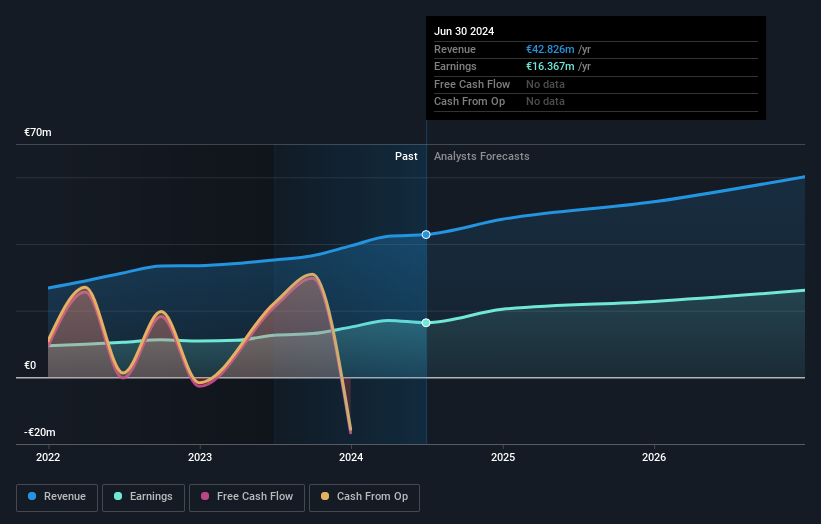Click the 2024 x-axis label
The height and width of the screenshot is (524, 821).
coord(351,457)
